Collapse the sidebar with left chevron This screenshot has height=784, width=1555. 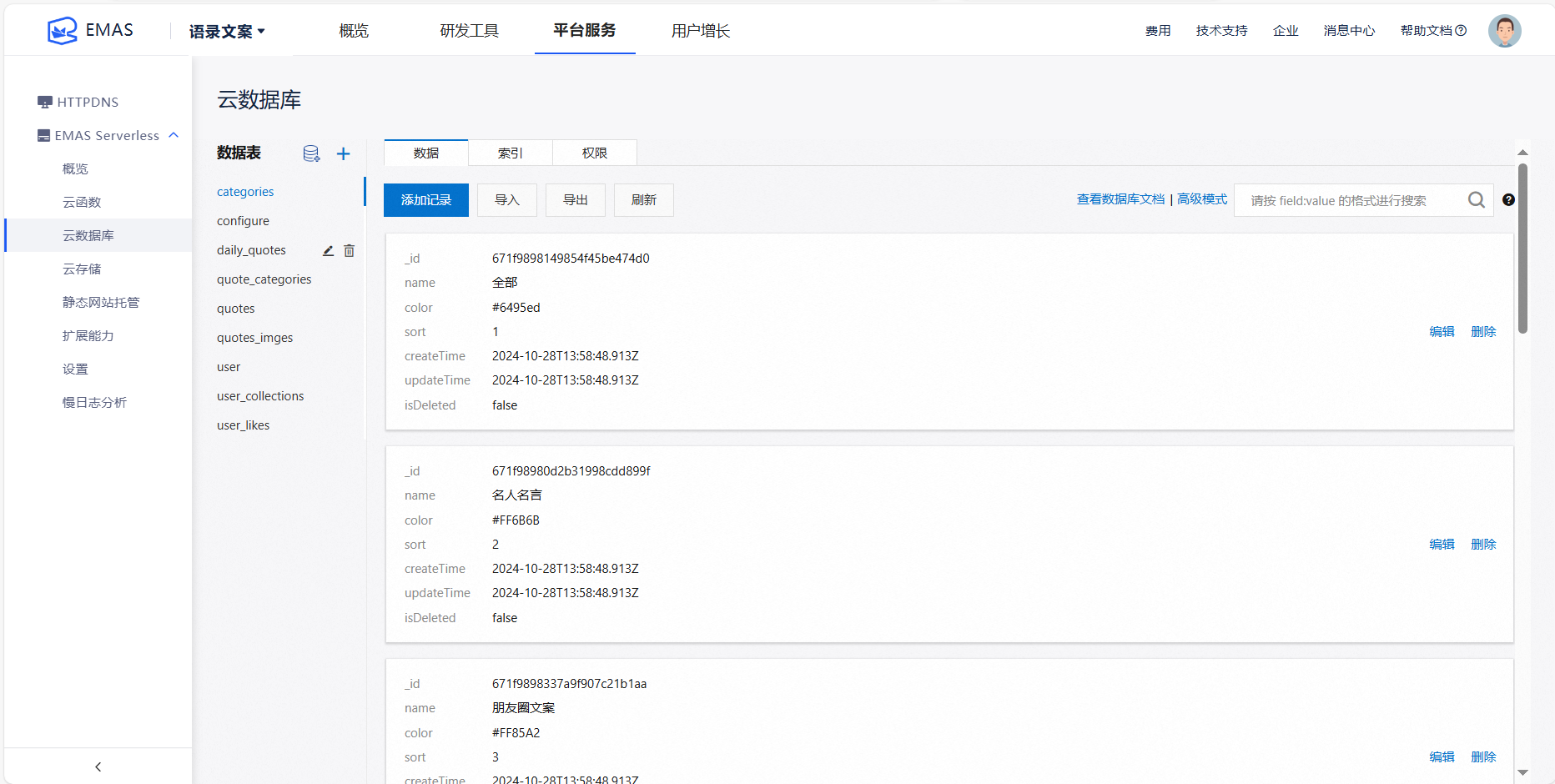pos(98,766)
